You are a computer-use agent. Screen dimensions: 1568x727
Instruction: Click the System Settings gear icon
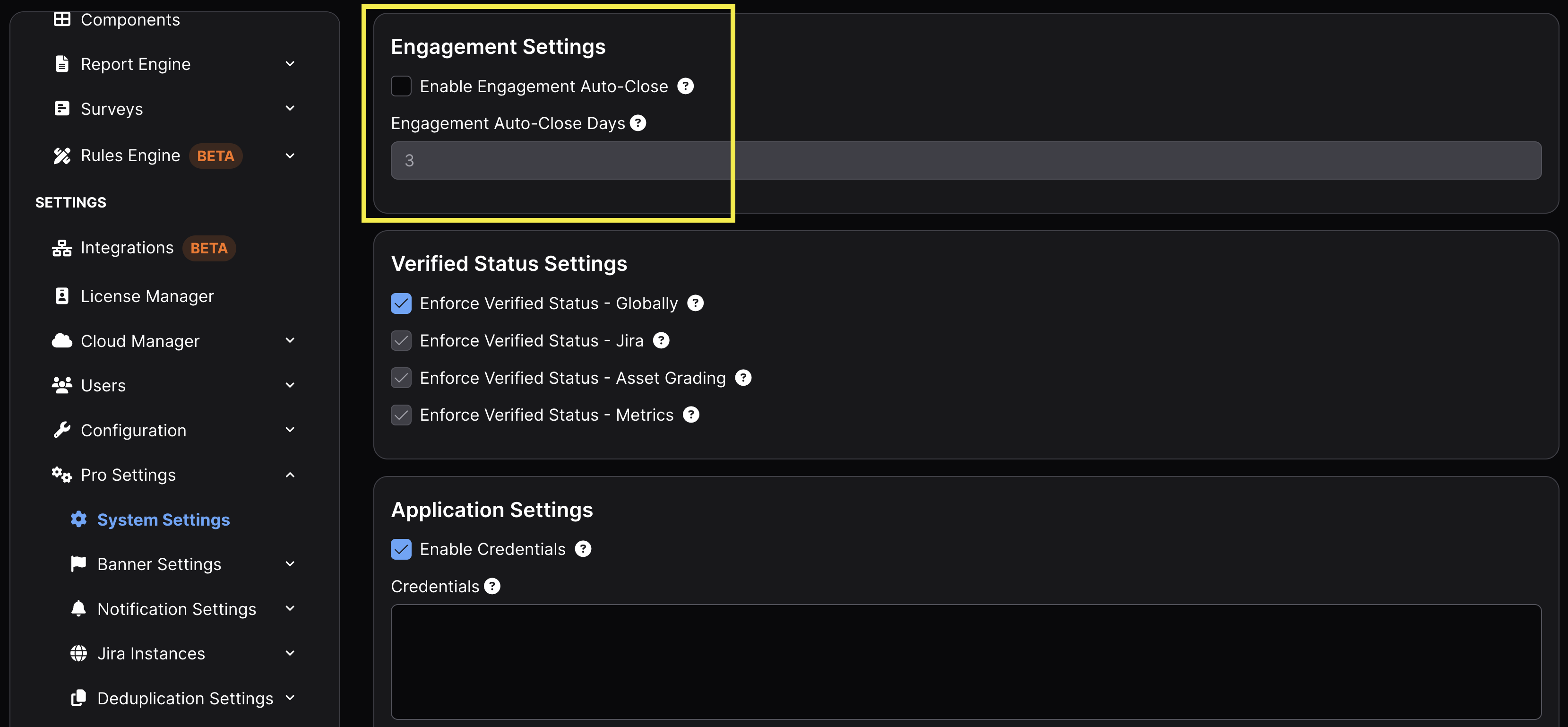(x=78, y=519)
